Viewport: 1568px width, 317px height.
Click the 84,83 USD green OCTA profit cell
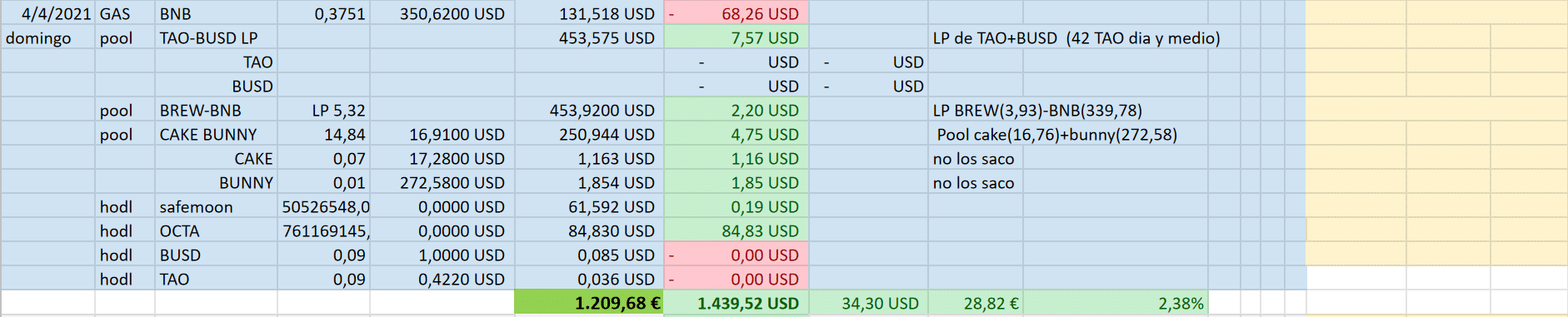coord(737,230)
